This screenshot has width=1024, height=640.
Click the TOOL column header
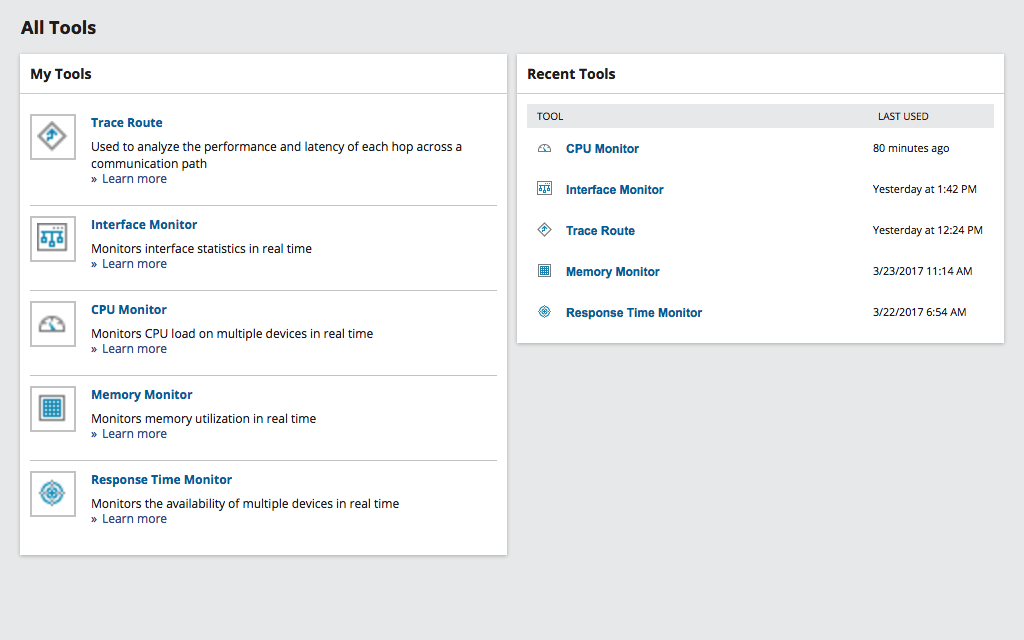550,116
